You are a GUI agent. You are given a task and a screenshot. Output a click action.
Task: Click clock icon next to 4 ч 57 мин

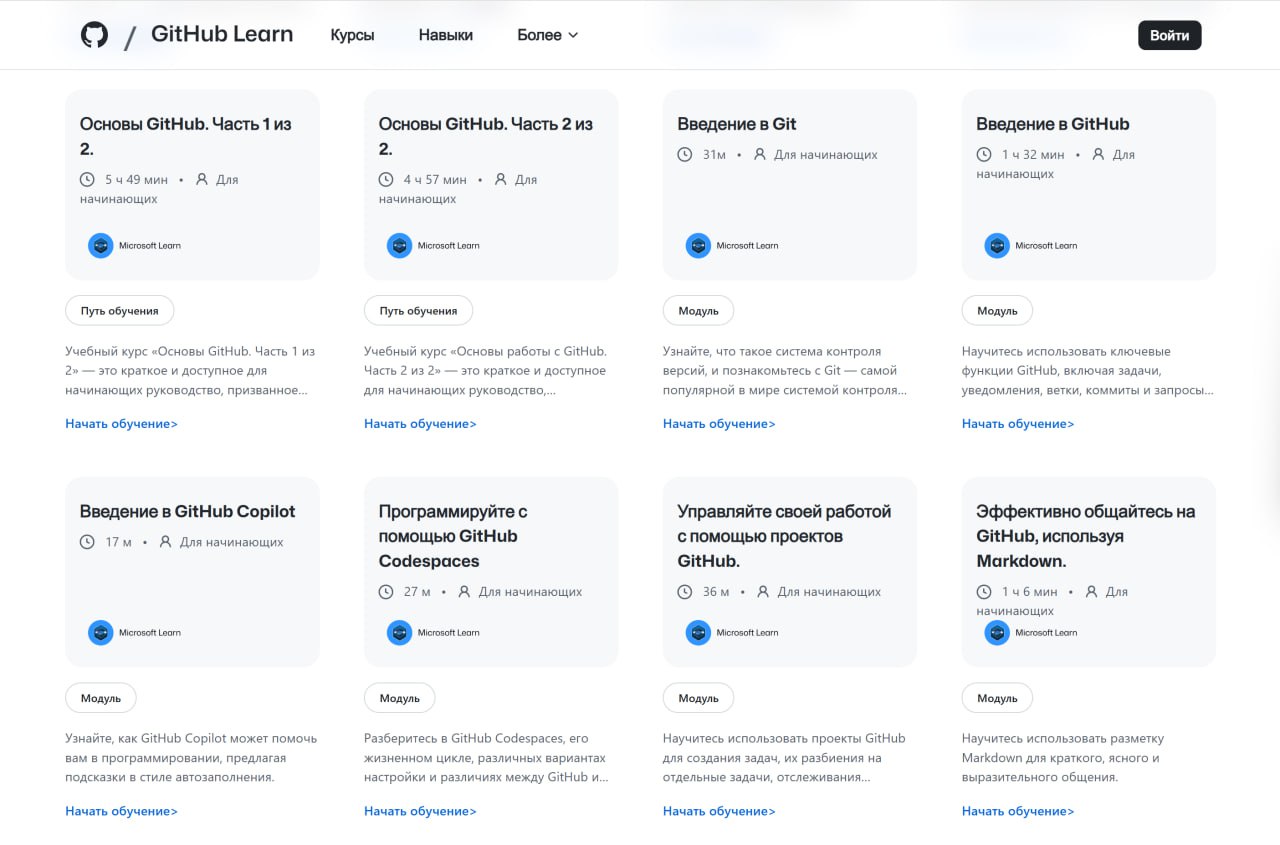(x=386, y=180)
